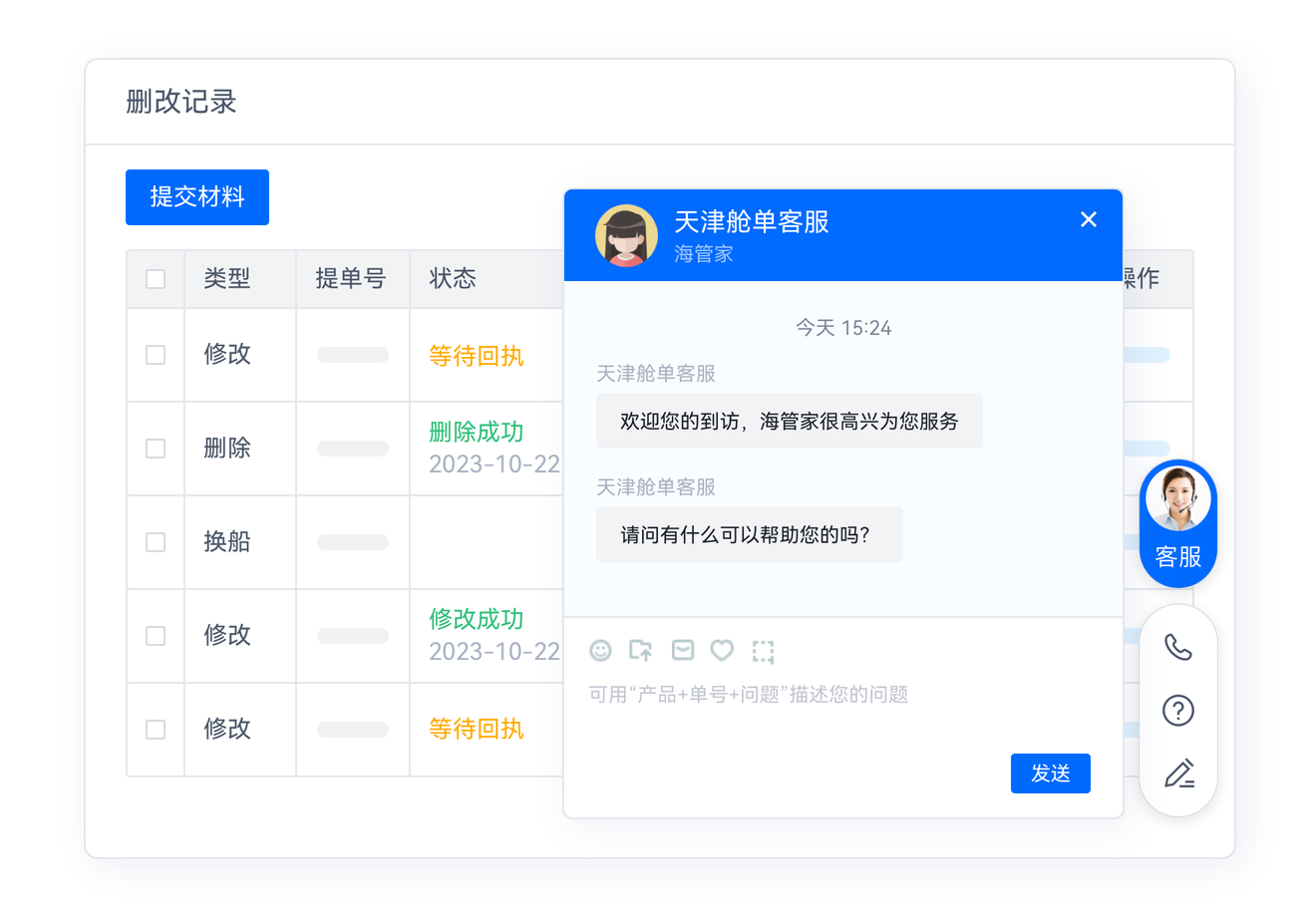Viewport: 1316px width, 917px height.
Task: Select the envelope icon in chat toolbar
Action: (682, 650)
